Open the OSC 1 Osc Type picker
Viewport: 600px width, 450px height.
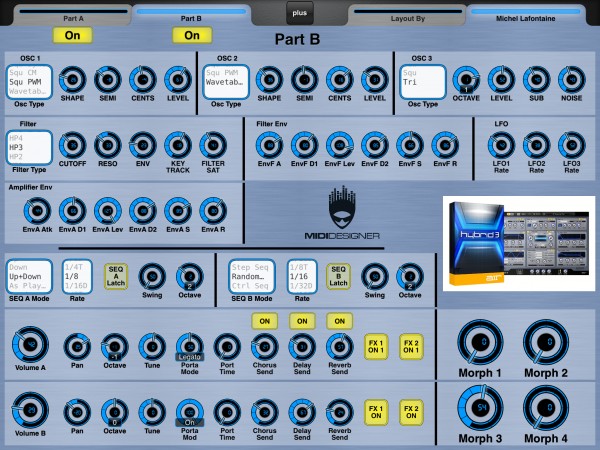click(x=29, y=82)
